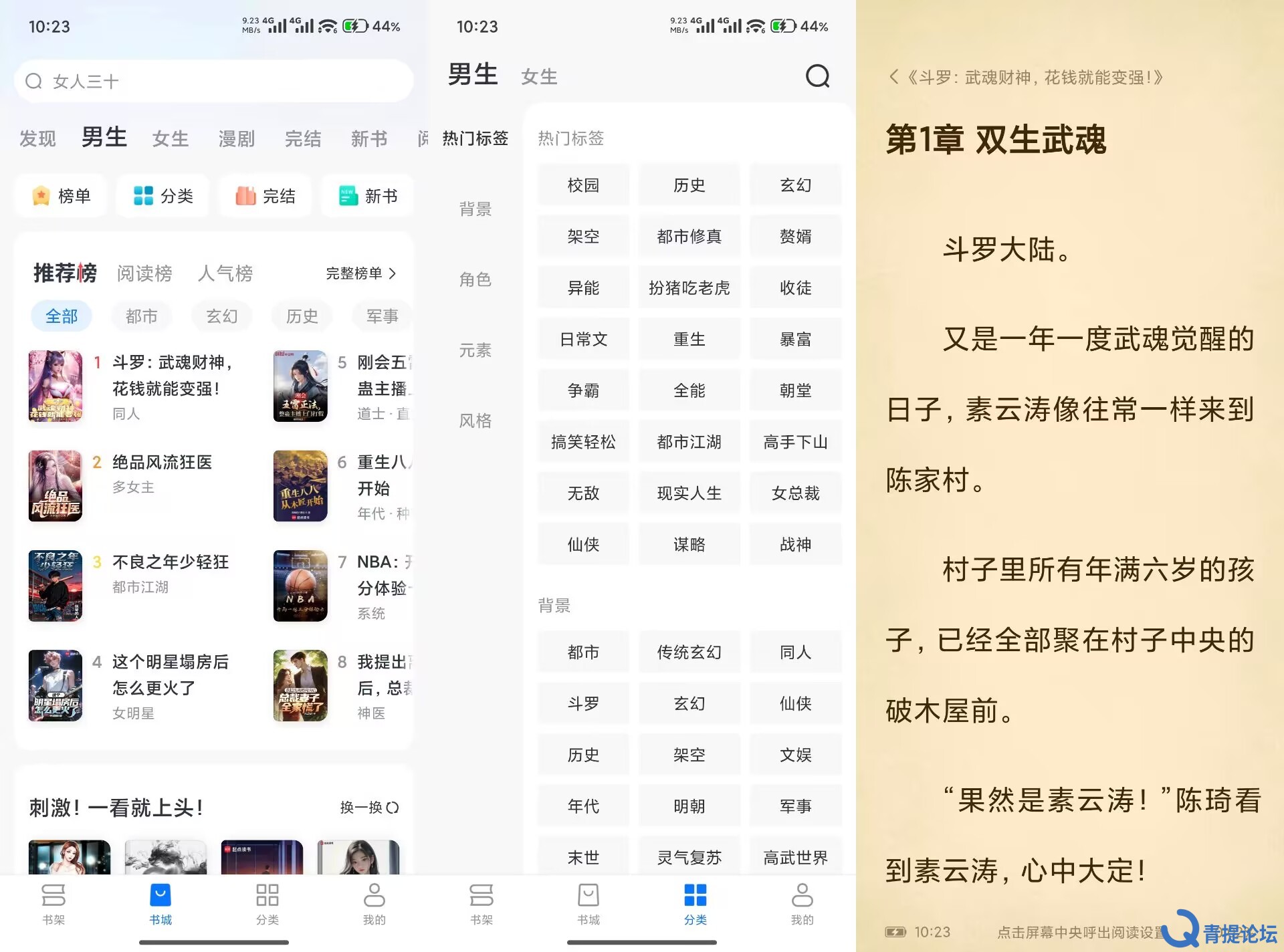The image size is (1284, 952).
Task: Open 书架 bookshelf in left bottom bar
Action: (x=53, y=904)
